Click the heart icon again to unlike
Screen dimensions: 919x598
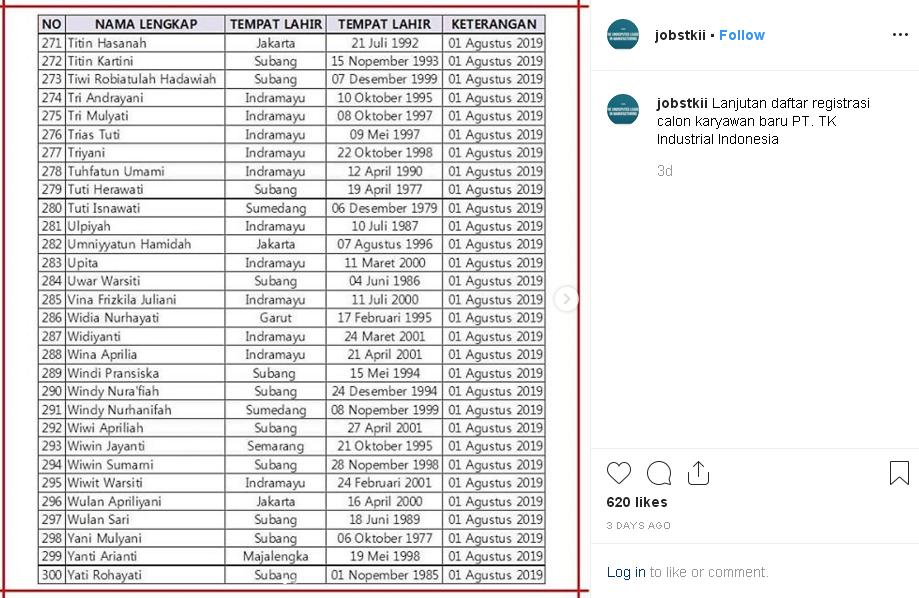[618, 474]
